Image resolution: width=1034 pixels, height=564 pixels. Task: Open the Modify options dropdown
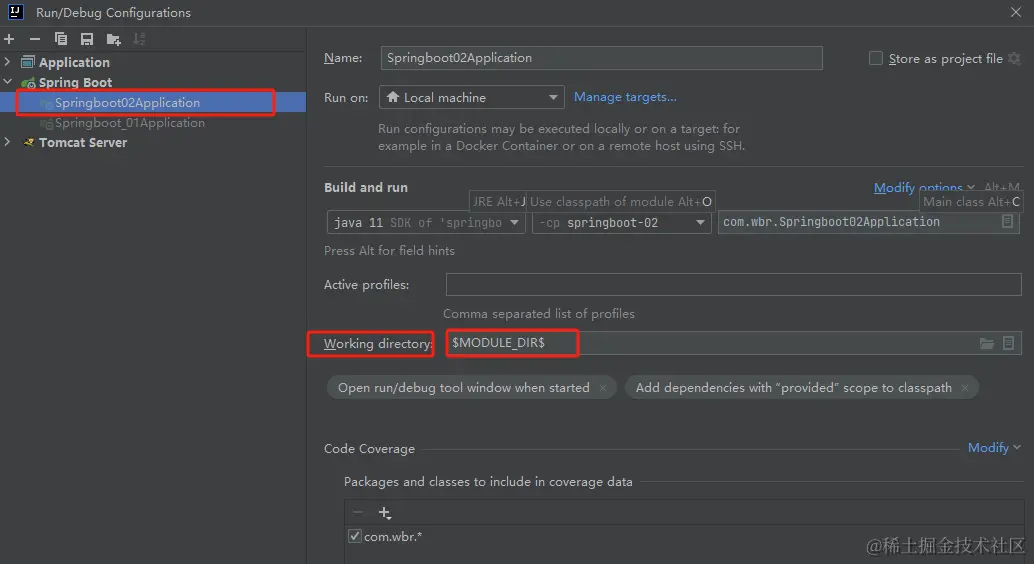[x=924, y=188]
